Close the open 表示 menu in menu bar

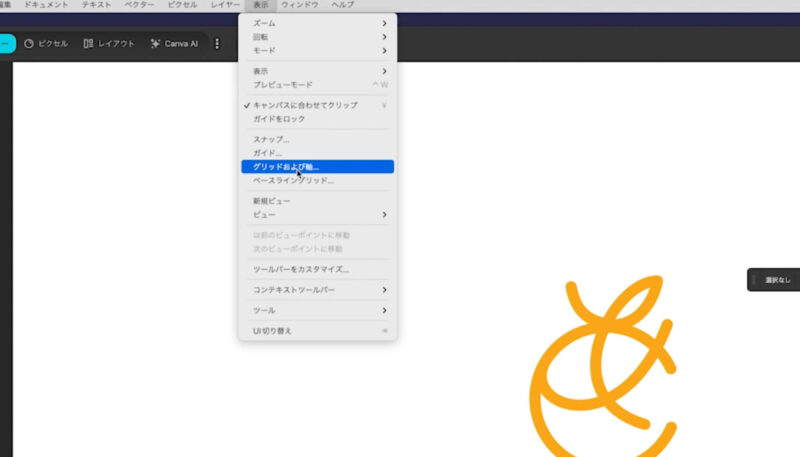point(261,5)
